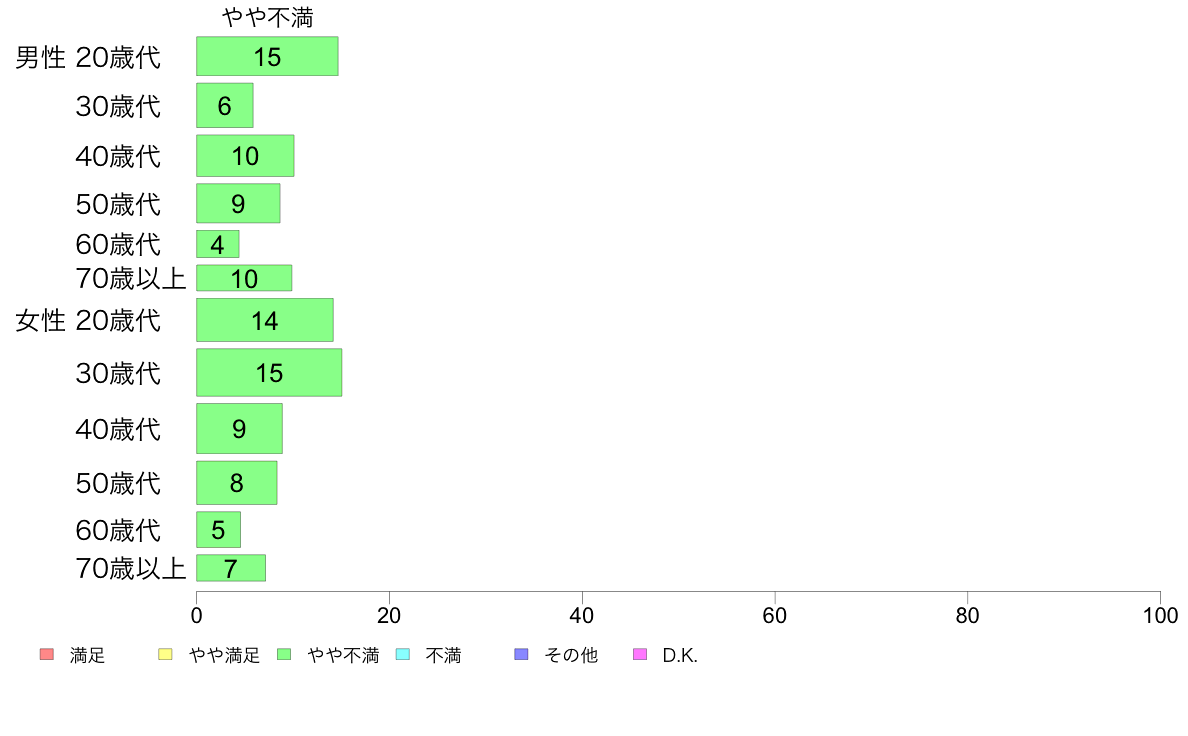This screenshot has height=736, width=1188.
Task: Select the 女性 20歳代 row label
Action: [x=88, y=321]
